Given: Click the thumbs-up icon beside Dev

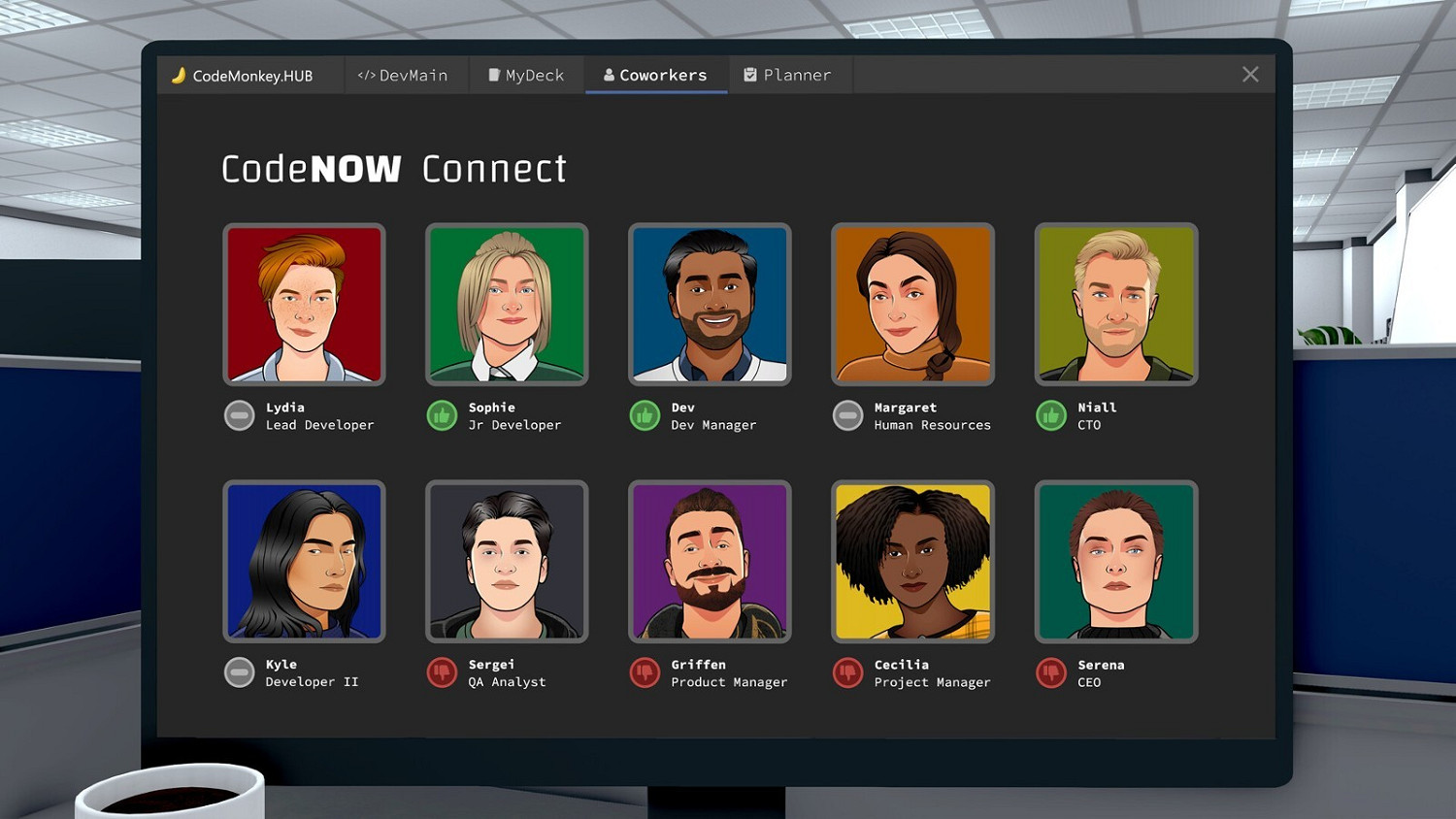Looking at the screenshot, I should point(645,415).
